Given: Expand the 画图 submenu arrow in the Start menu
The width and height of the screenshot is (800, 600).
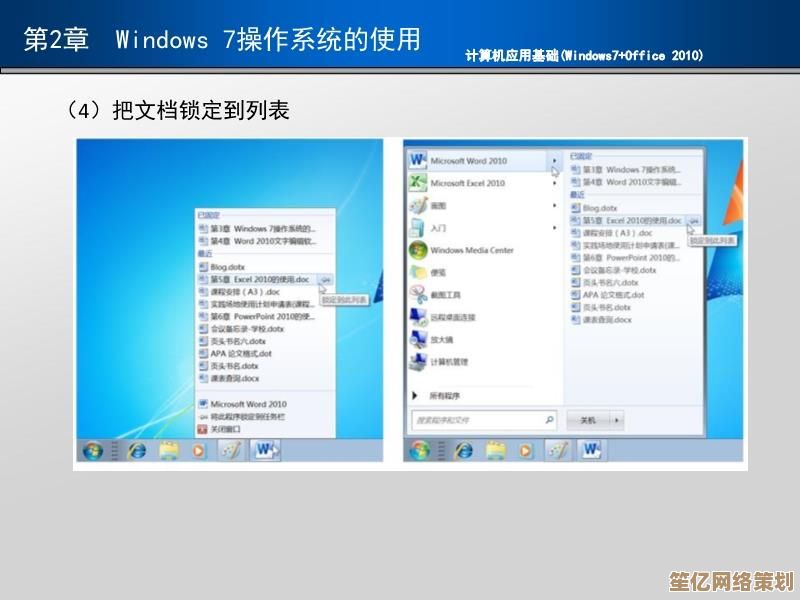Looking at the screenshot, I should coord(555,205).
